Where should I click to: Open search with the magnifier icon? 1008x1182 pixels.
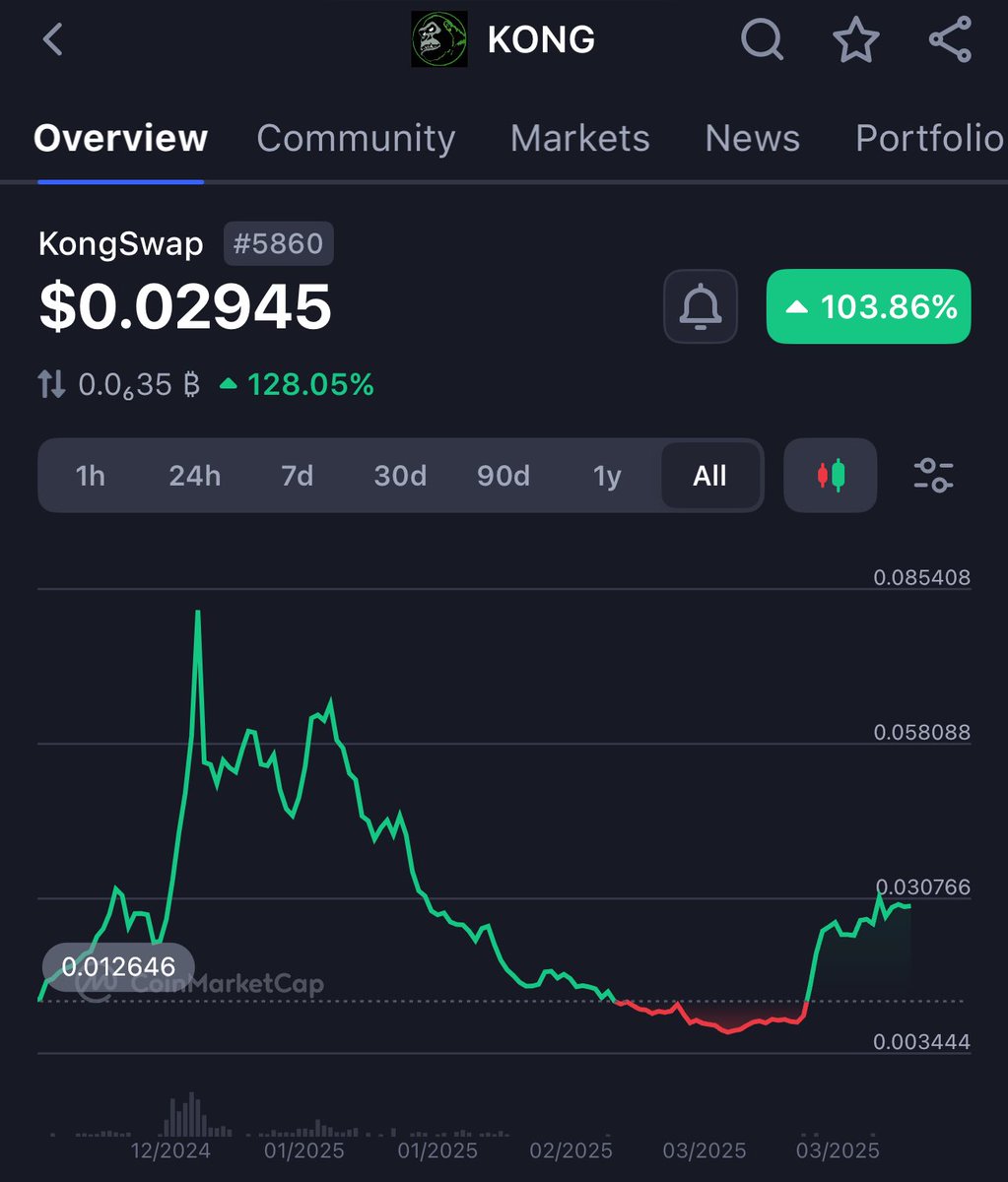[762, 40]
